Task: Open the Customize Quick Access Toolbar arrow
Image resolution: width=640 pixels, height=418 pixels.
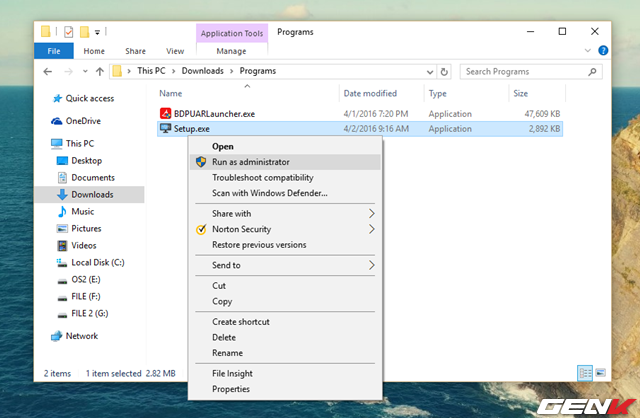Action: pyautogui.click(x=97, y=32)
